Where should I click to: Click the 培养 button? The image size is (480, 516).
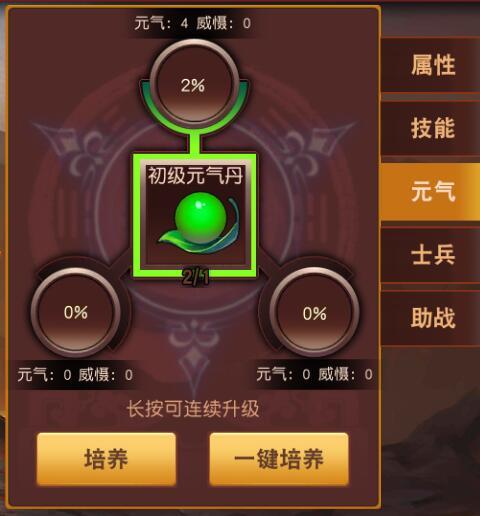pyautogui.click(x=106, y=459)
